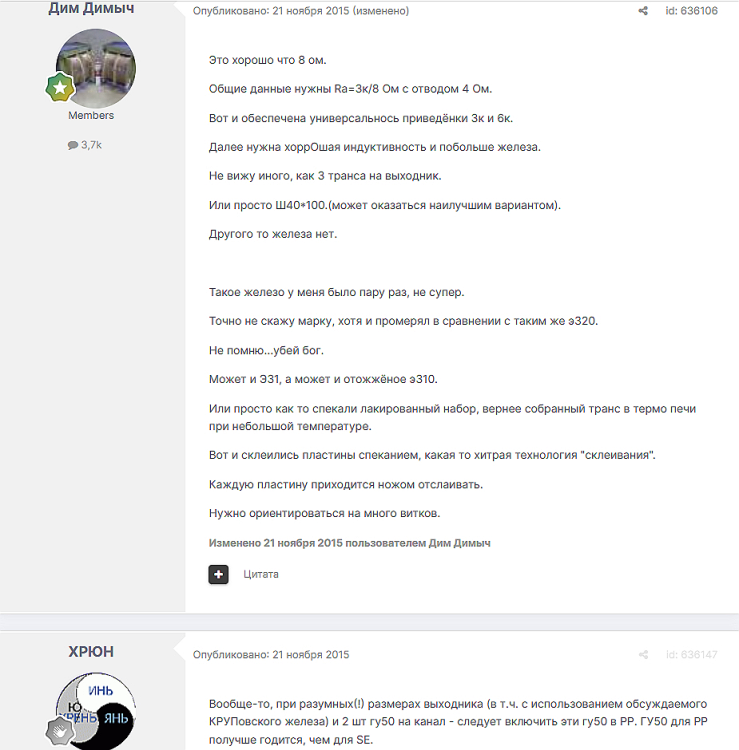This screenshot has width=739, height=750.
Task: Open the Дим Димыч username link
Action: (x=91, y=8)
